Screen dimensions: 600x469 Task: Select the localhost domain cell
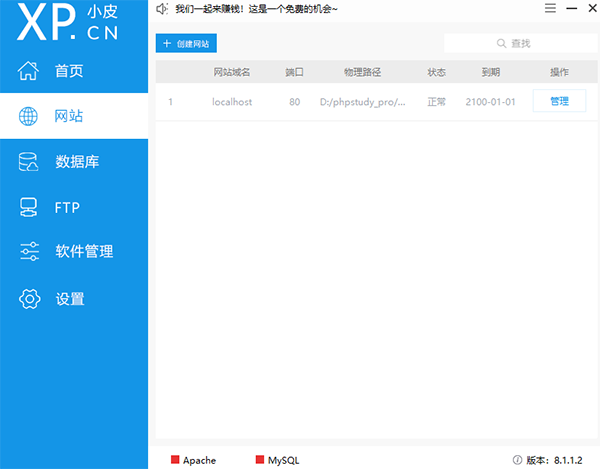(232, 102)
